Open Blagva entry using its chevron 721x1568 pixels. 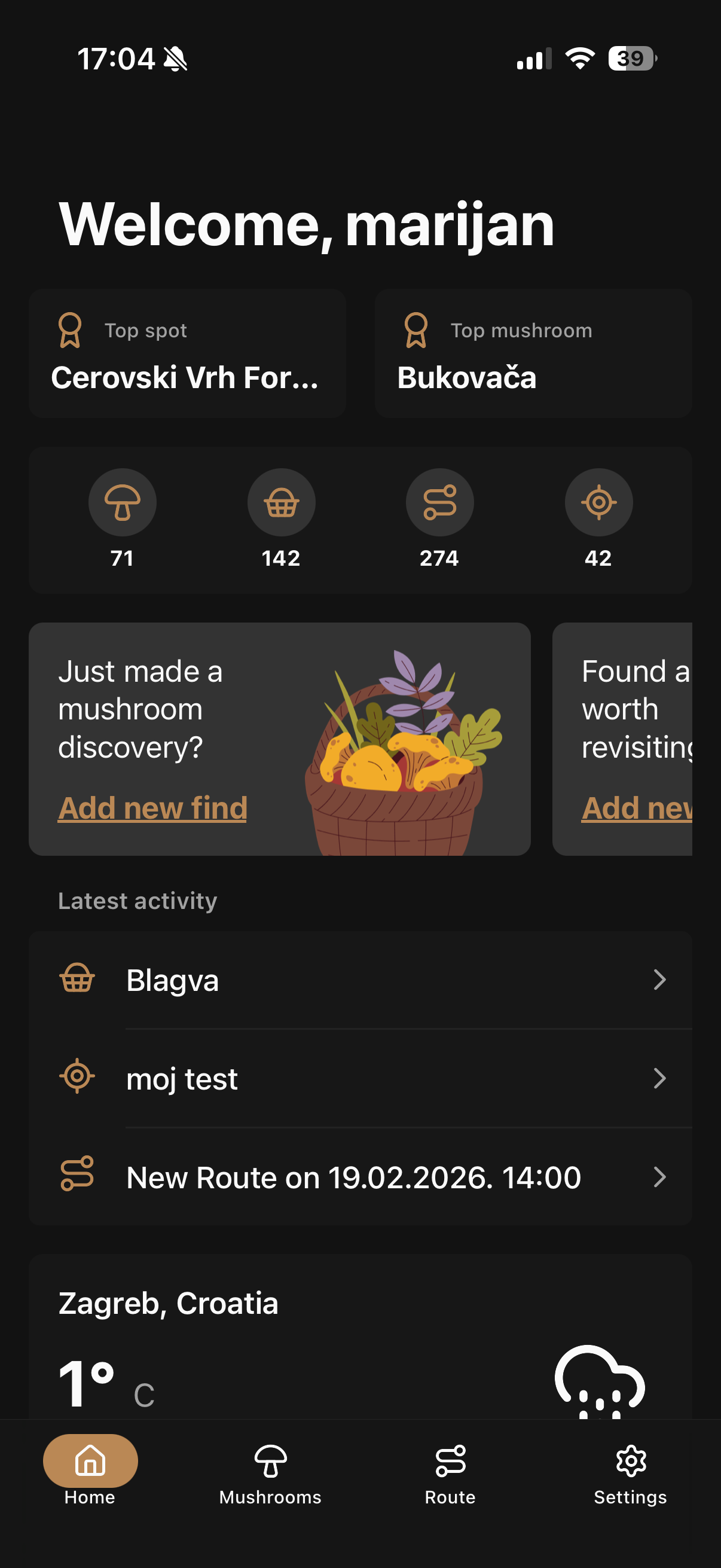[659, 980]
